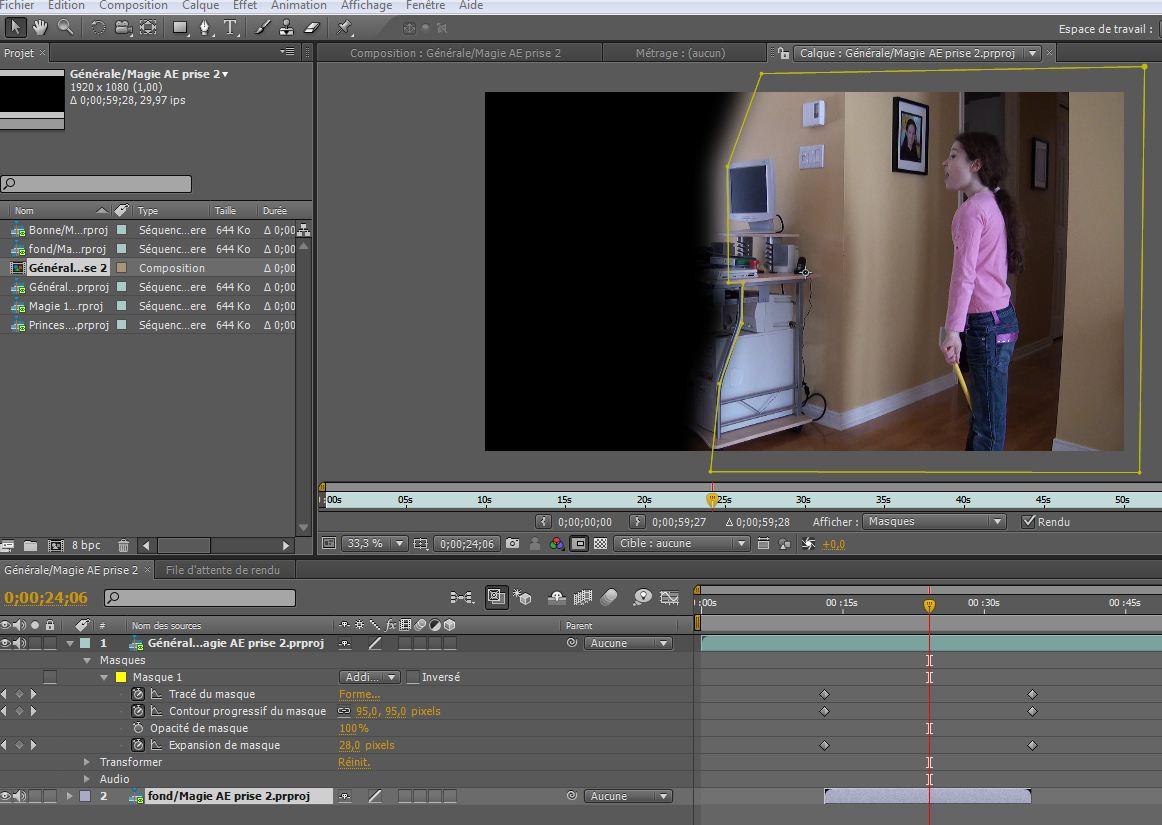The image size is (1162, 825).
Task: Click the Réinit. transform reset link
Action: tap(354, 762)
